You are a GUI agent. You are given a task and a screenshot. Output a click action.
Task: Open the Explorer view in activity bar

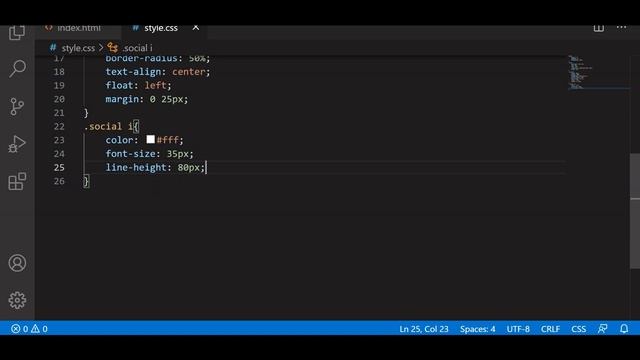point(17,32)
